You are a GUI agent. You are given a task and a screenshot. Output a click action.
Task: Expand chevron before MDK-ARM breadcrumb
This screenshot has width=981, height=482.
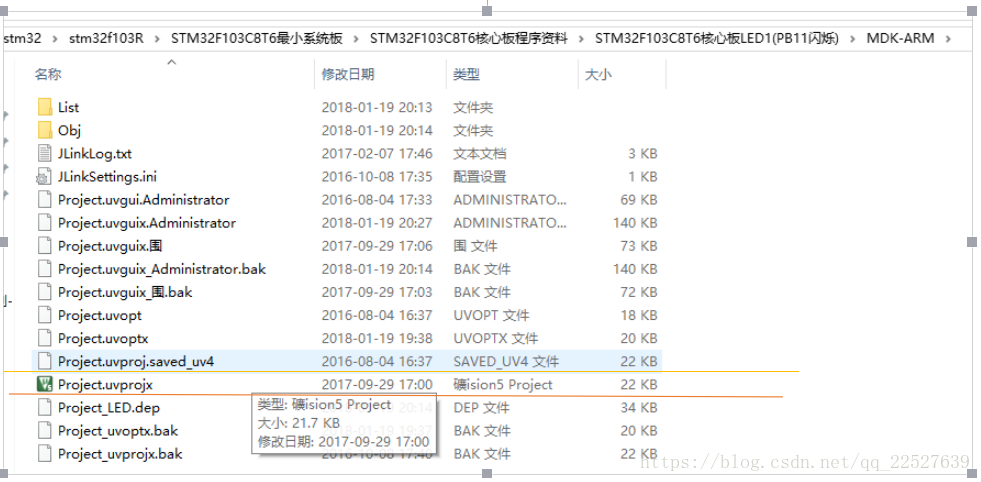pos(853,39)
